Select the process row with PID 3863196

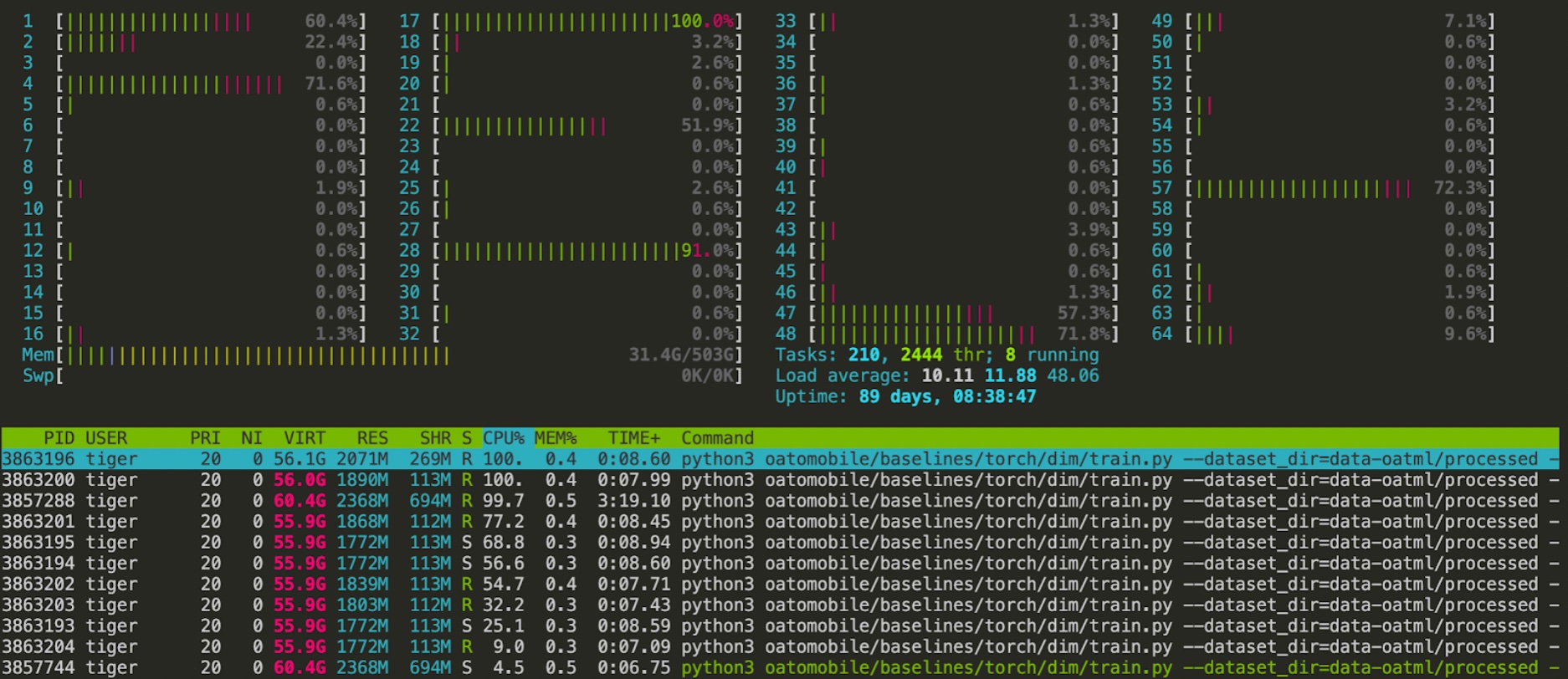780,459
